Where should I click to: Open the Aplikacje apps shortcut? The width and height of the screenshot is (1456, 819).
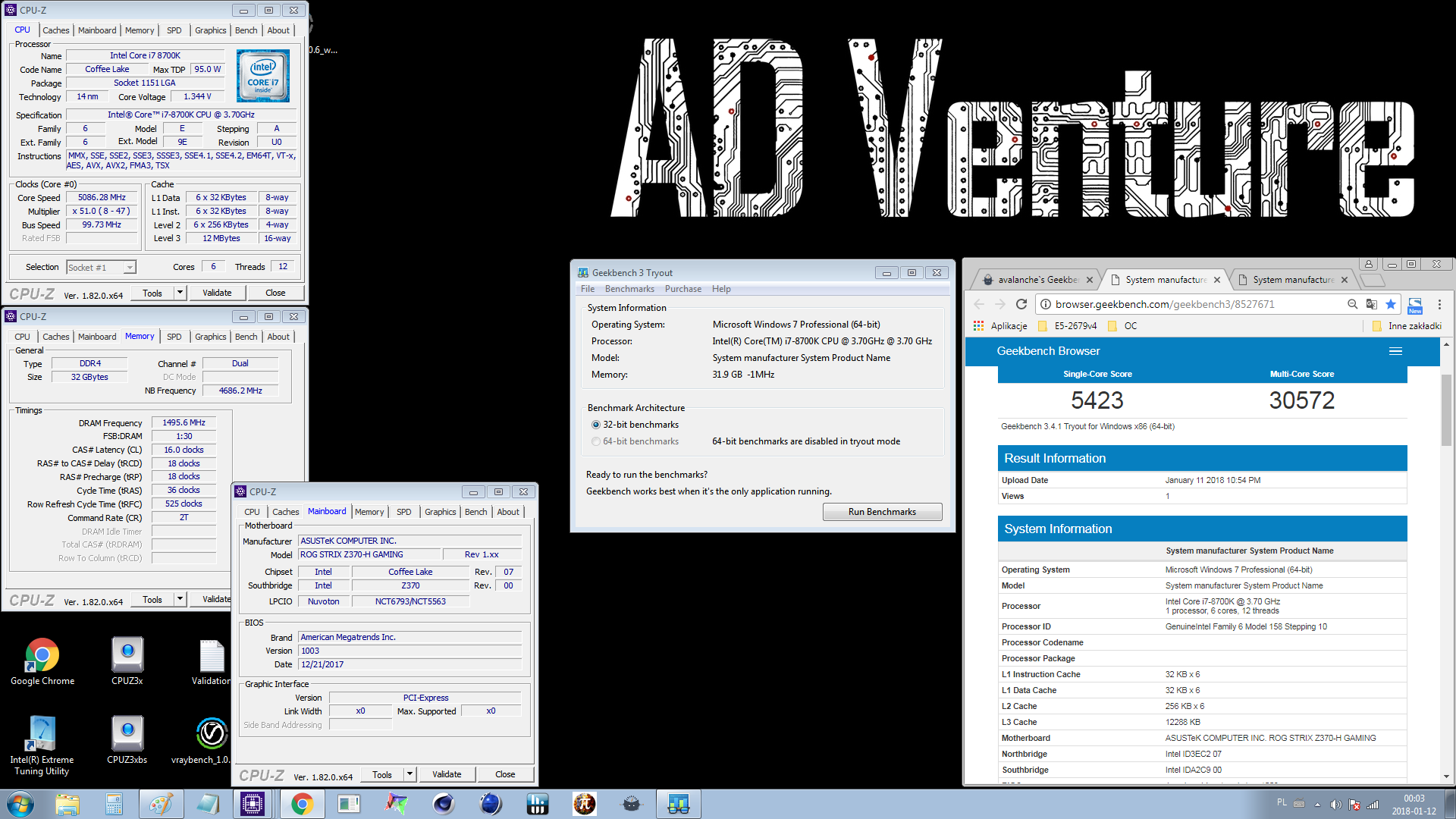[1000, 326]
